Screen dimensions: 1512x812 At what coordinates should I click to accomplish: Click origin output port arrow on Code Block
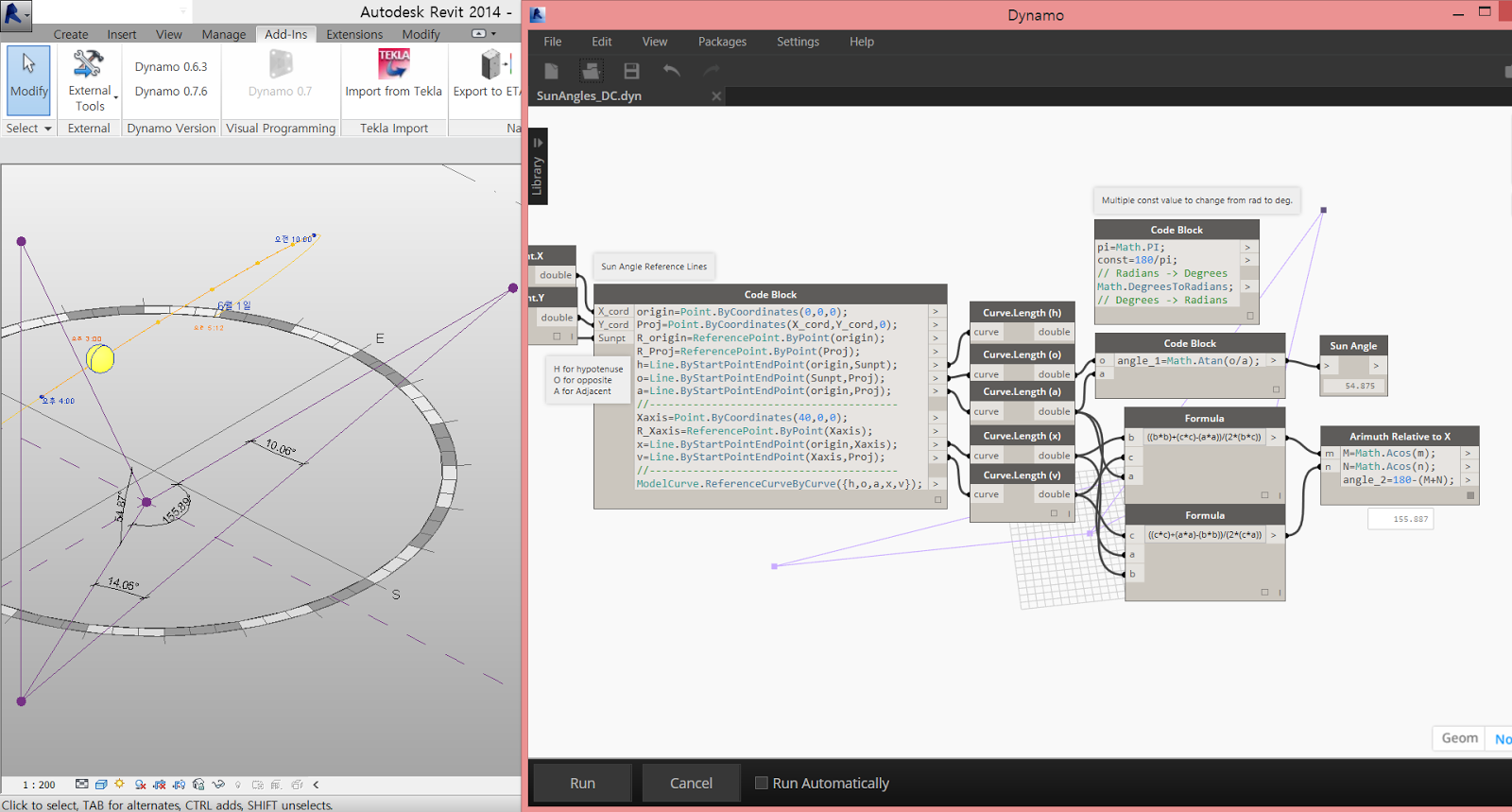tap(936, 312)
